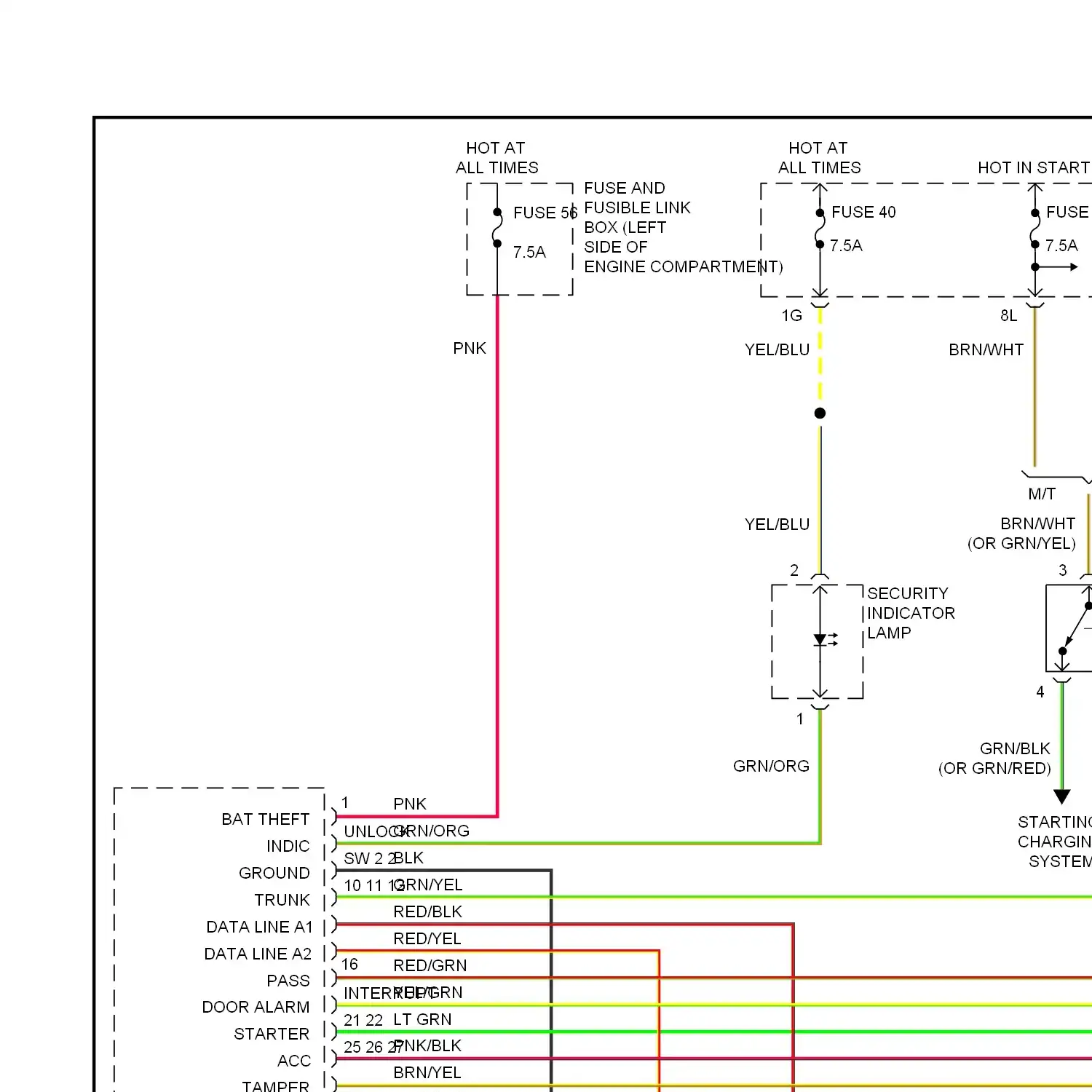Click BRN/WHT label below connector 8L
Screen dimensions: 1092x1092
click(986, 349)
